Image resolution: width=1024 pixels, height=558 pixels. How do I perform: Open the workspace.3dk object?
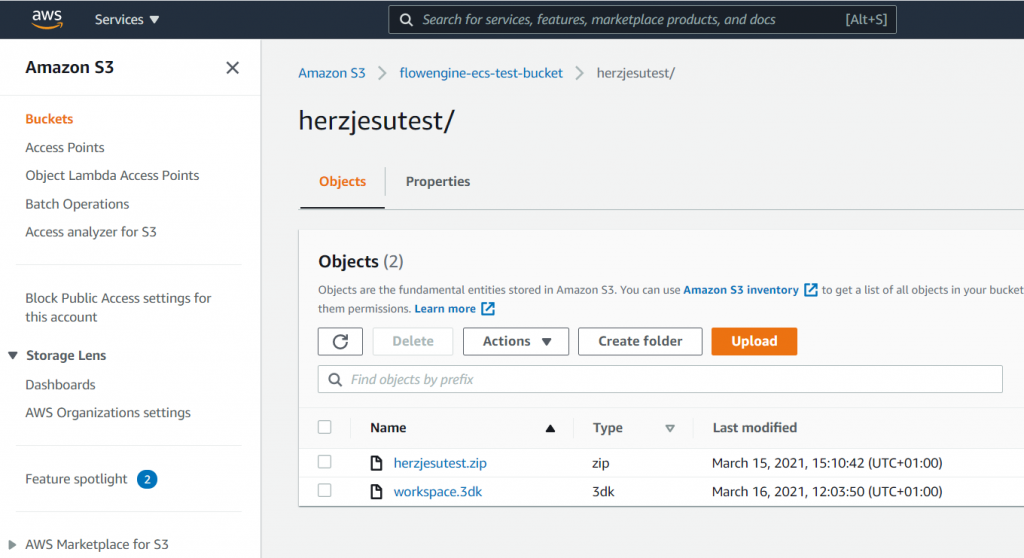point(438,492)
